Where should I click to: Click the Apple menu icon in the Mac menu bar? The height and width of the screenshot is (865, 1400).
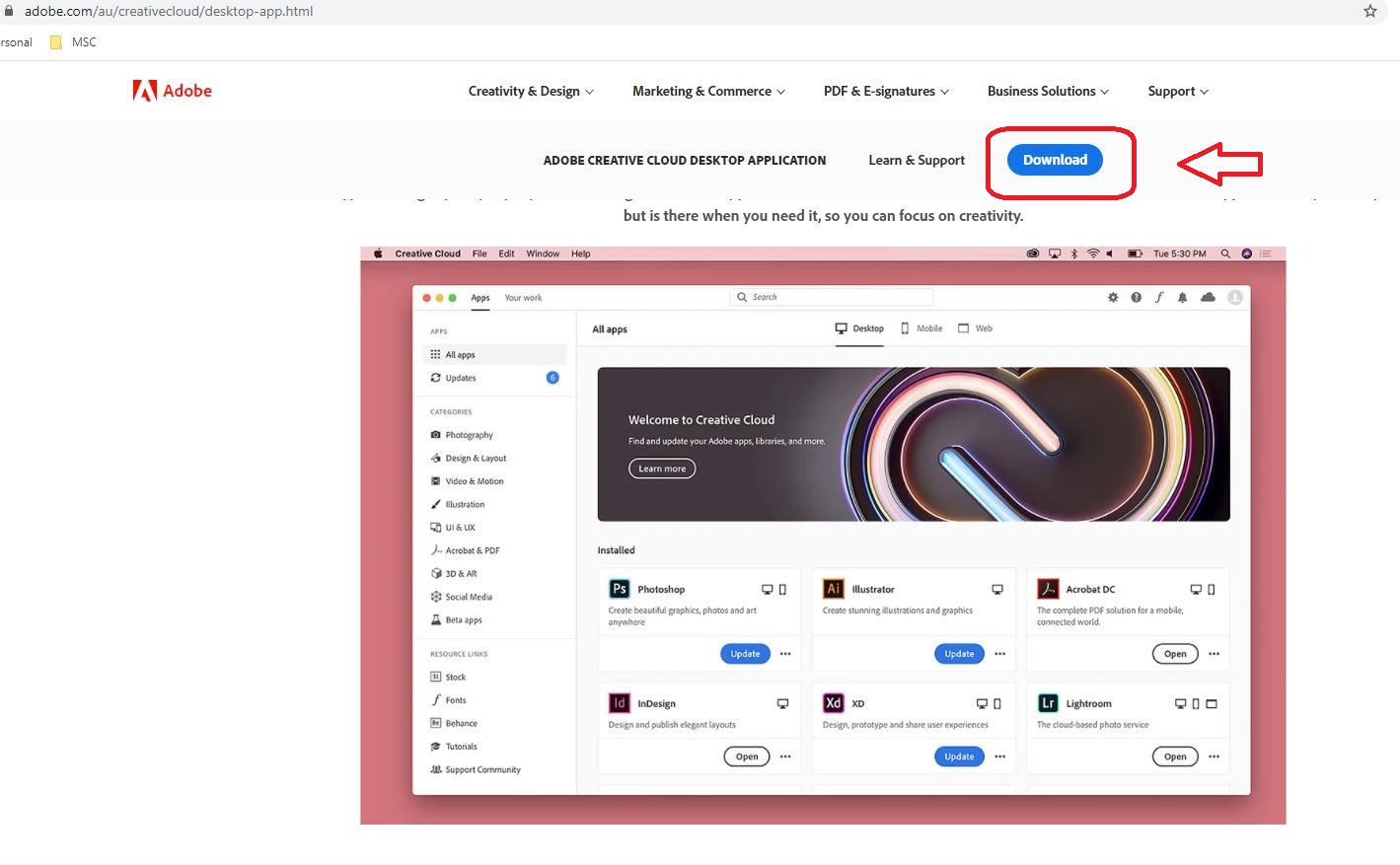click(x=378, y=253)
